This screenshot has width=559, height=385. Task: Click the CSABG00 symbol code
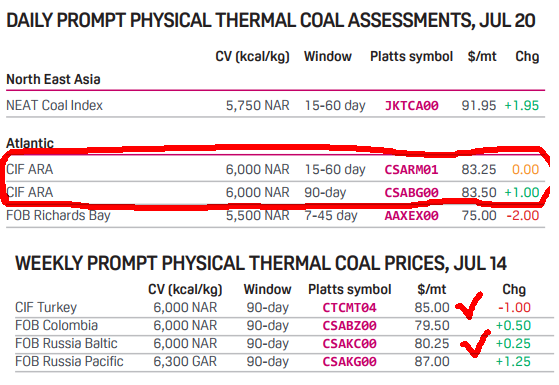pos(411,193)
